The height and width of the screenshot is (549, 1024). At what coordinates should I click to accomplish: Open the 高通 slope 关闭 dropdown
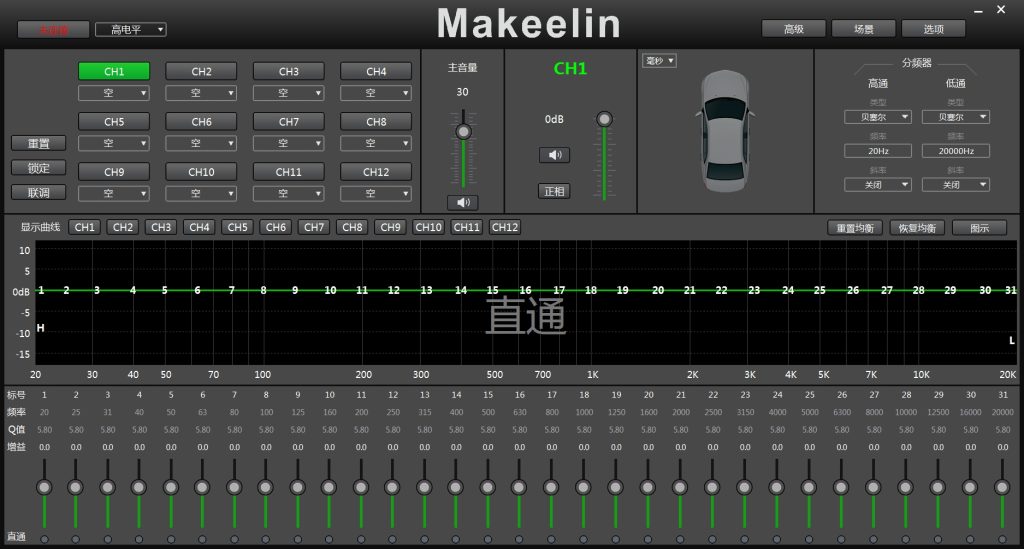click(878, 185)
